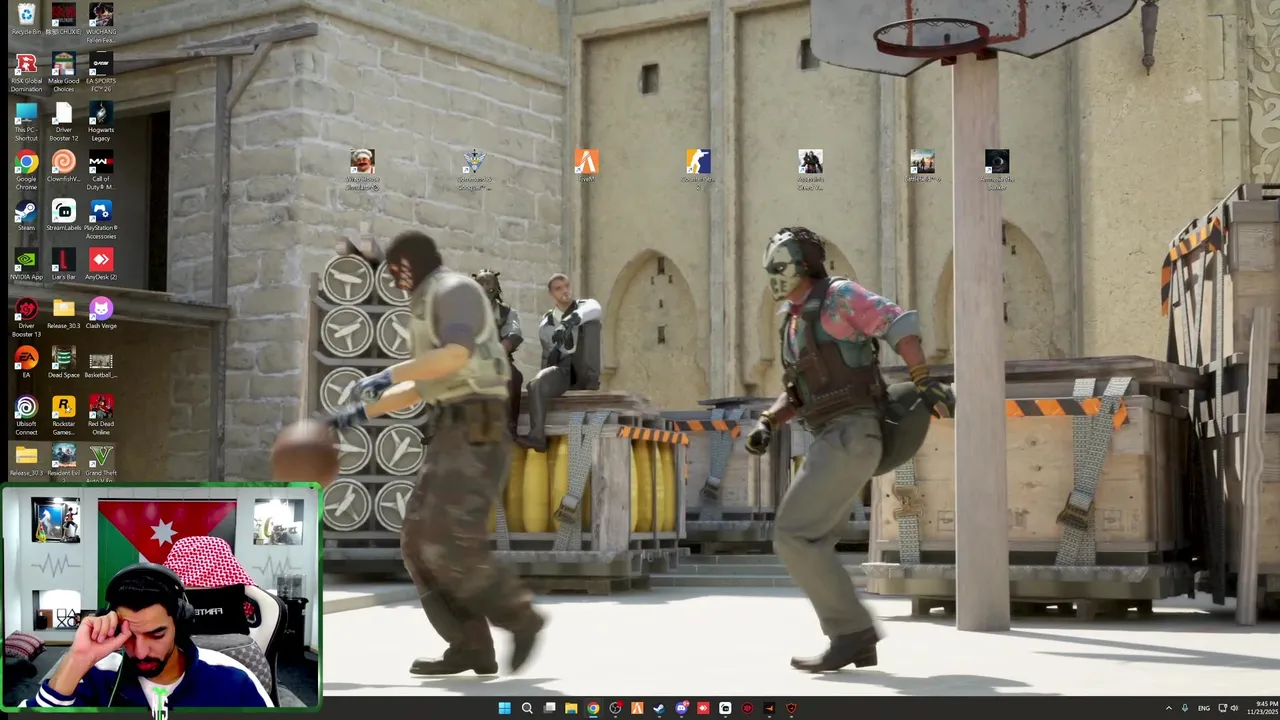Switch to Chrome on the taskbar
Image resolution: width=1280 pixels, height=720 pixels.
593,708
